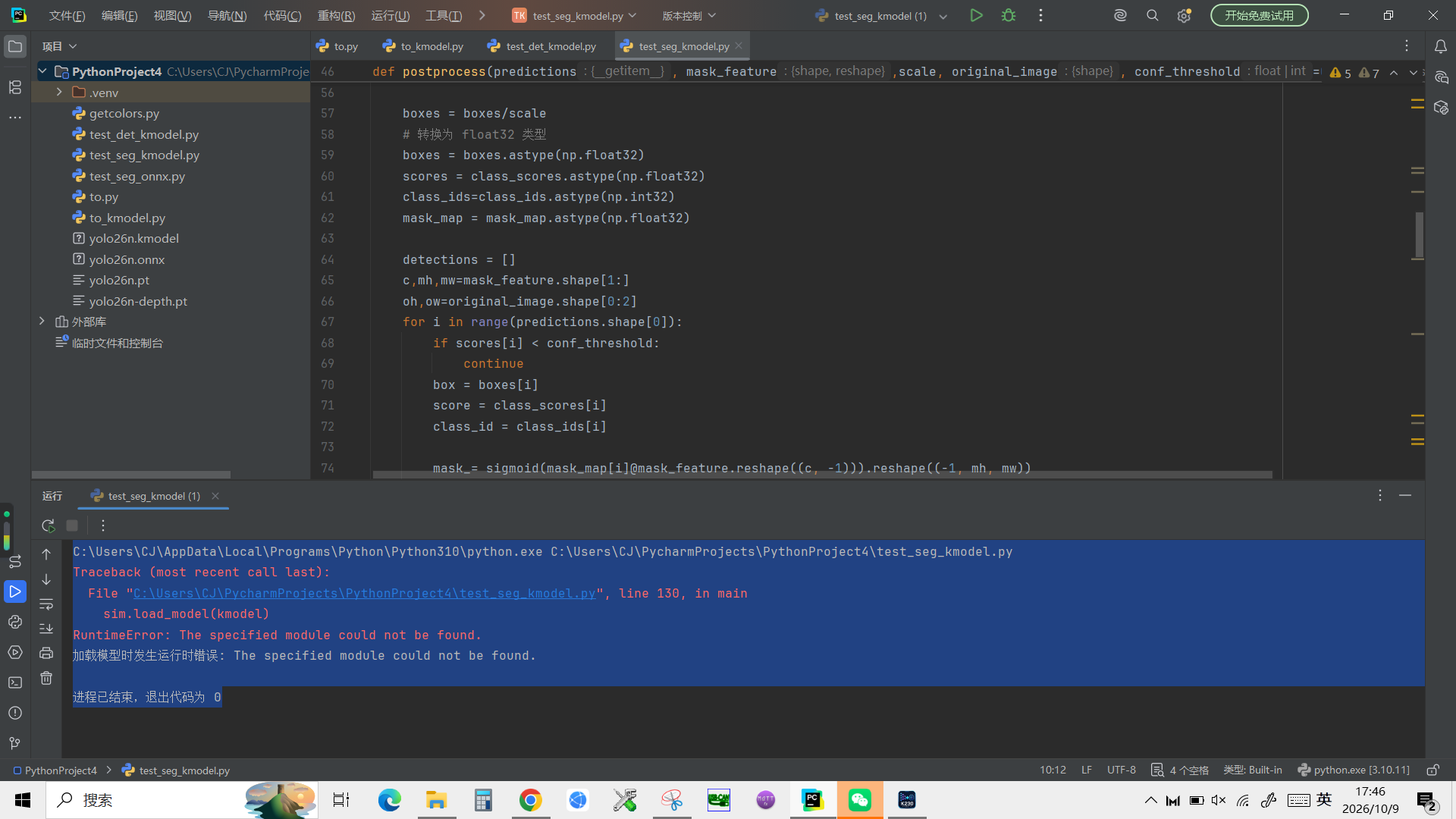Open Chrome from the Windows taskbar
The width and height of the screenshot is (1456, 819).
click(x=530, y=800)
